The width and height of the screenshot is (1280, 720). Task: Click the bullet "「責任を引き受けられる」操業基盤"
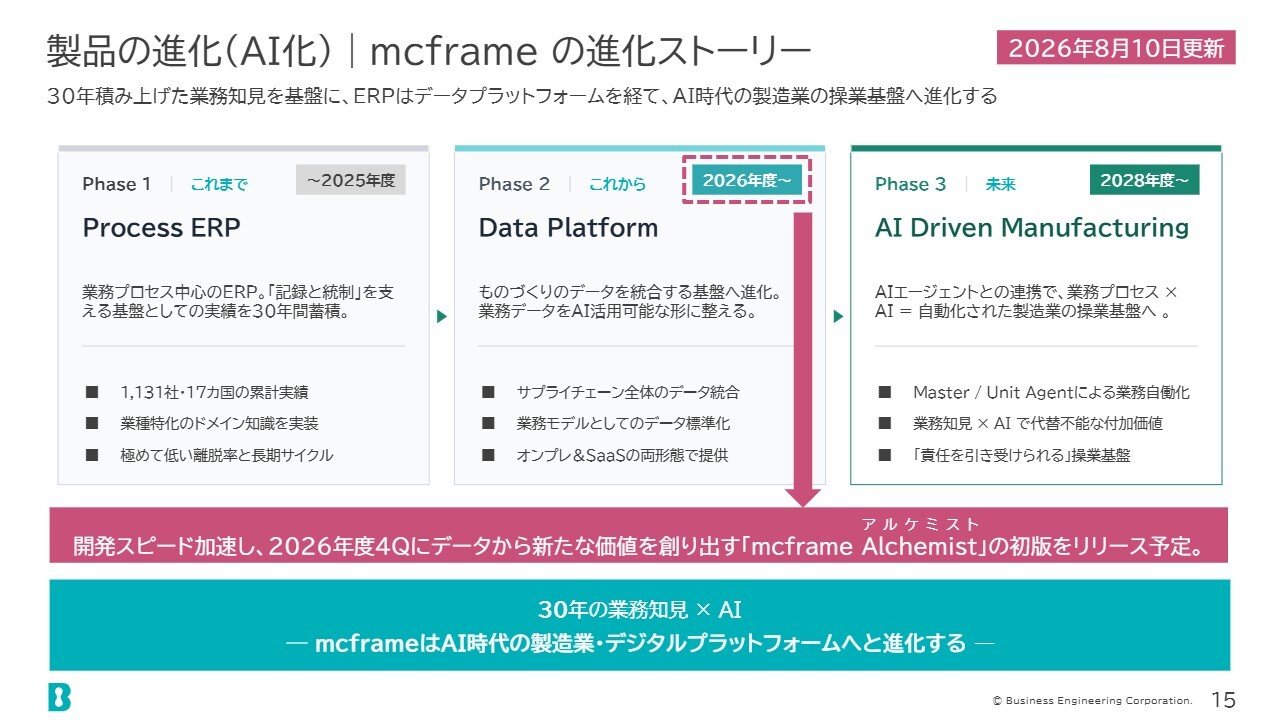click(x=1021, y=455)
